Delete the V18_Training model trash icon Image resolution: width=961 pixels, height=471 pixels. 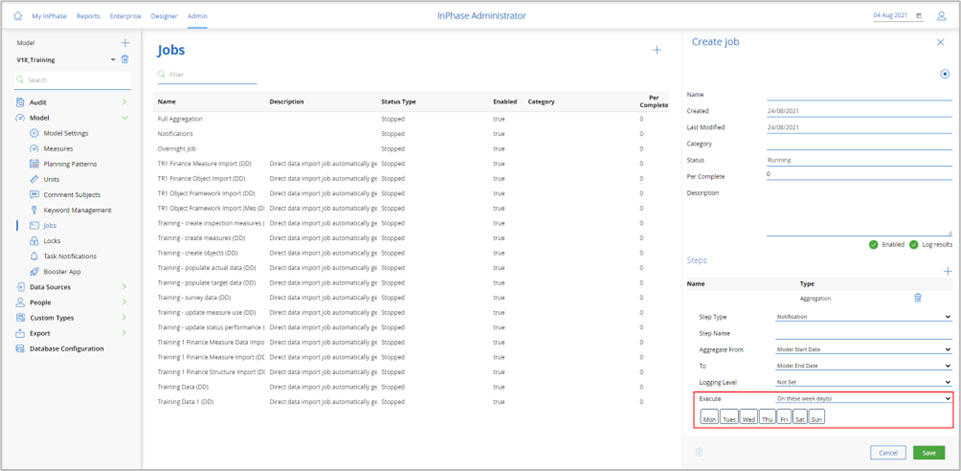(125, 59)
